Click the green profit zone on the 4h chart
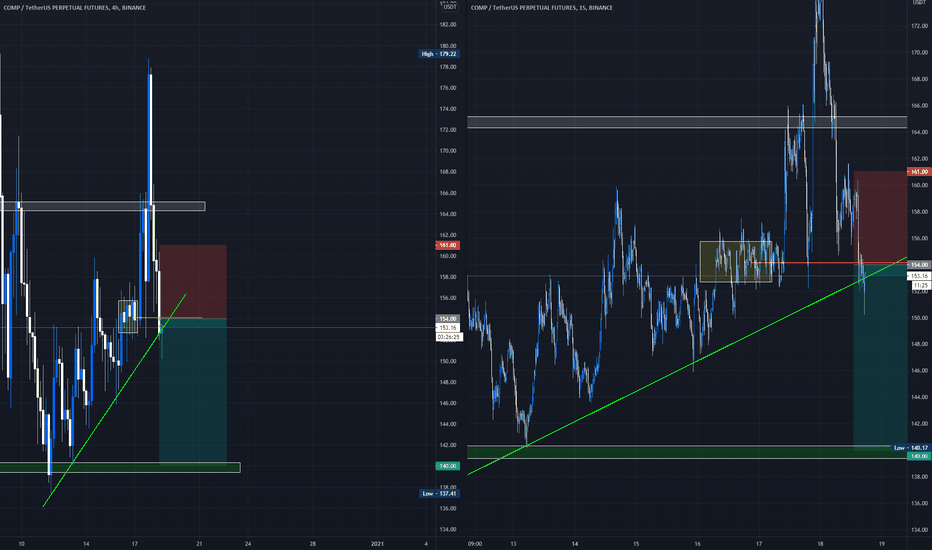The image size is (932, 550). click(193, 391)
